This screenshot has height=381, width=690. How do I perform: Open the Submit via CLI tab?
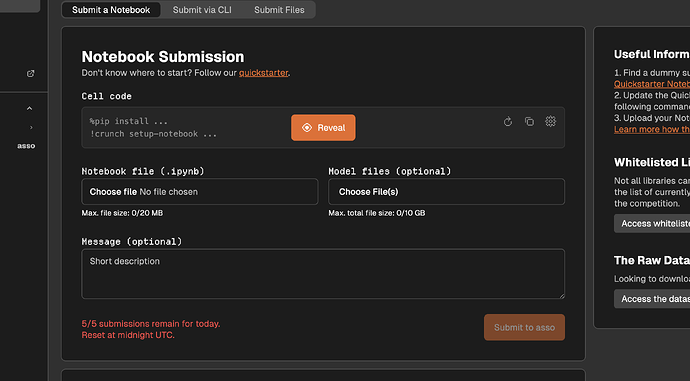[x=202, y=10]
